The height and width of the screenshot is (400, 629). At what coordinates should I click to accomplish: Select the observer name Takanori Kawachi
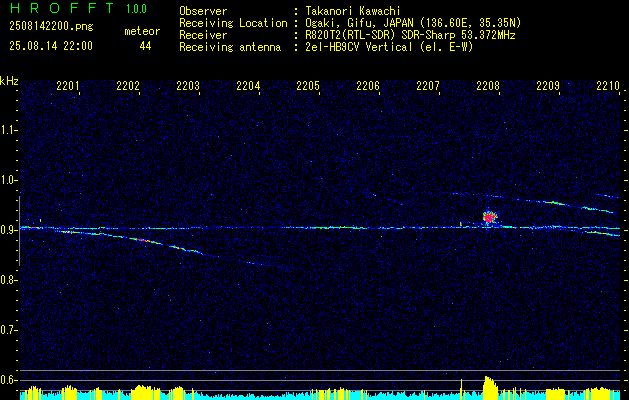[x=353, y=11]
